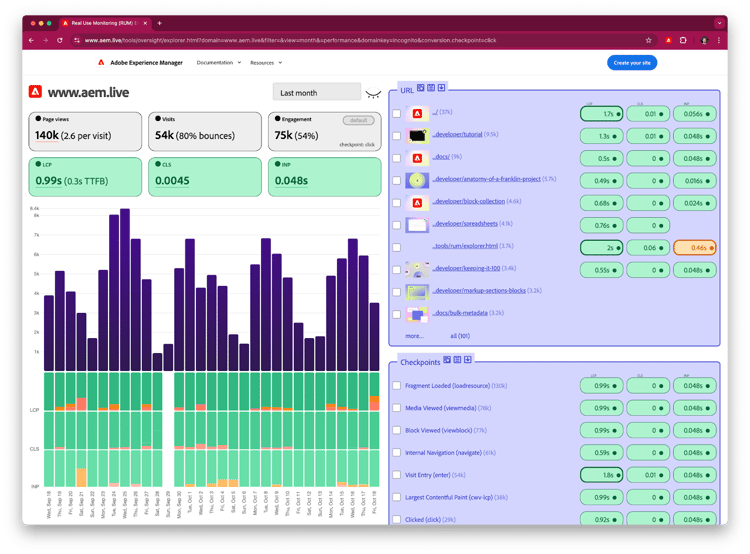
Task: Expand the Resources menu
Action: pyautogui.click(x=266, y=63)
